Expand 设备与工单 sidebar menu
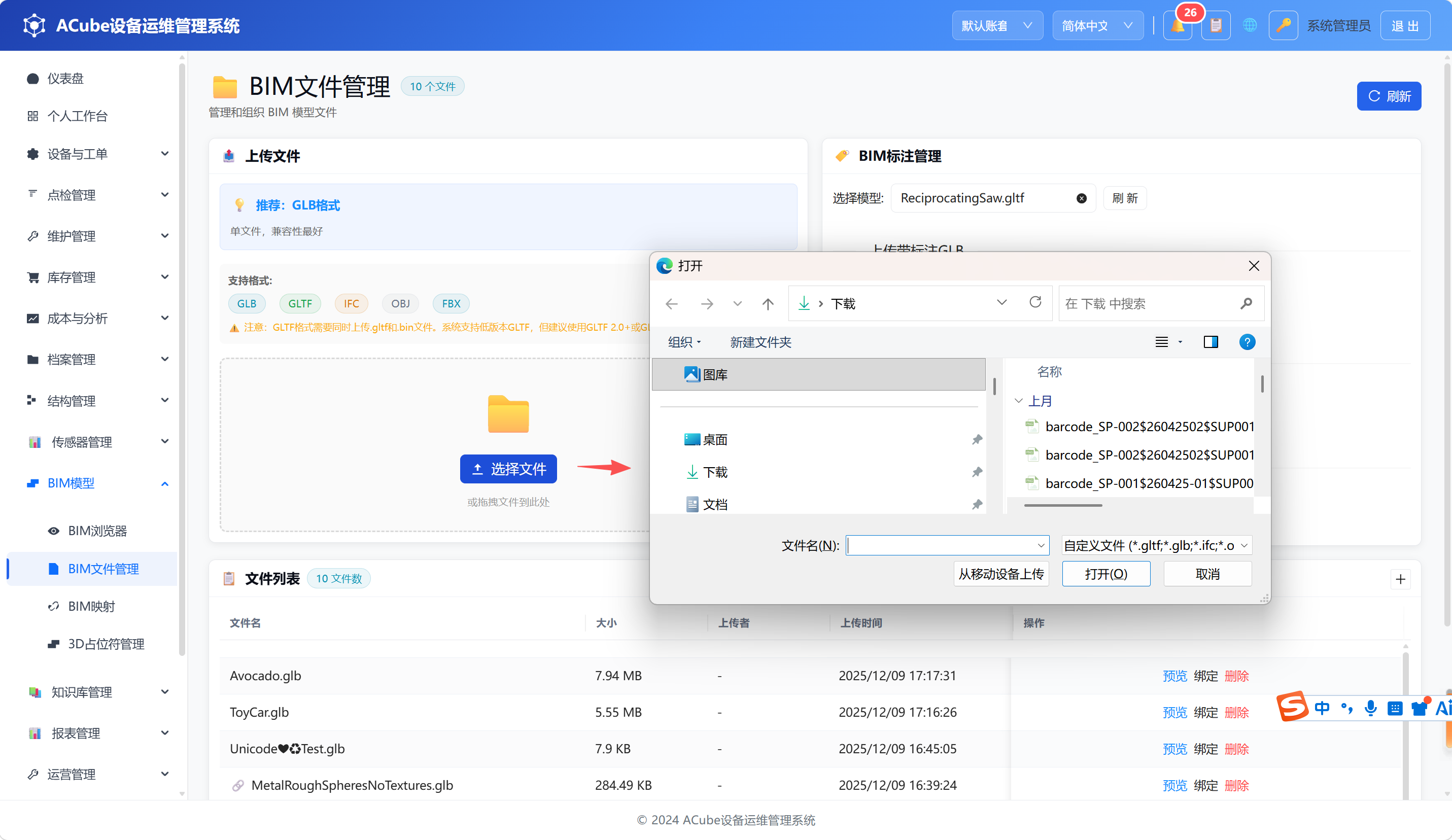Screen dimensions: 1452x840 (164, 154)
